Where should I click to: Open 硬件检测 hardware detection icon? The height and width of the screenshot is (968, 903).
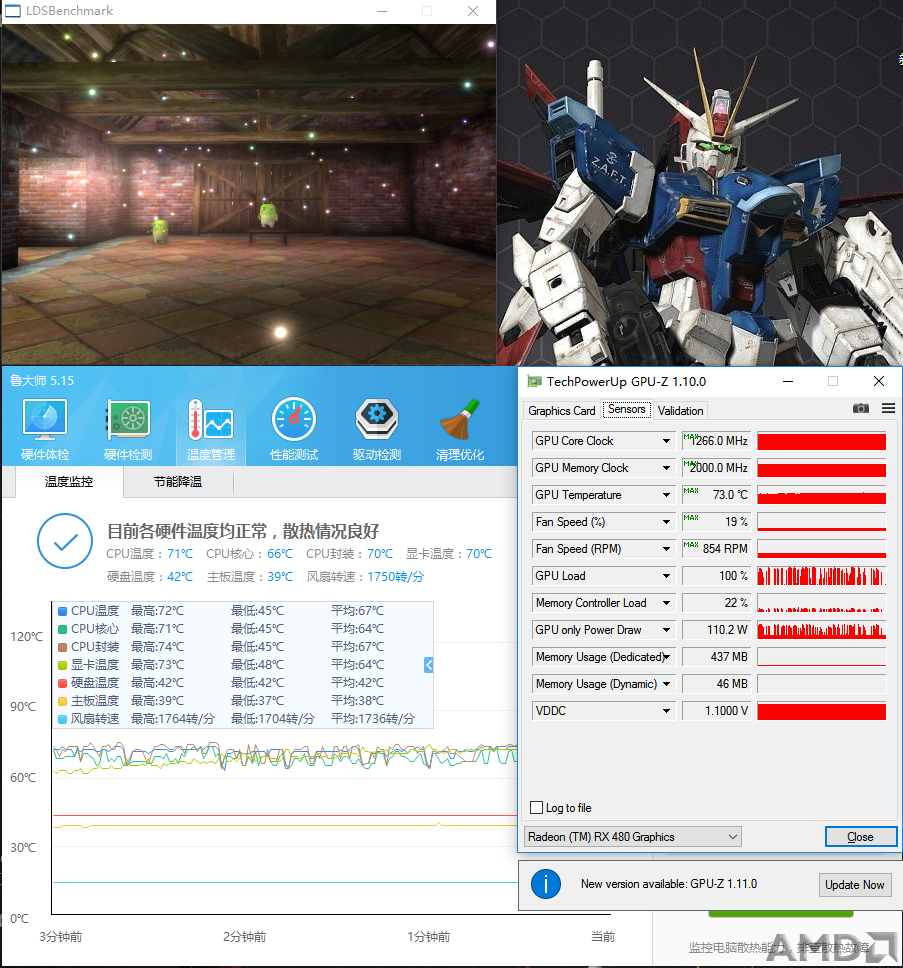click(128, 429)
